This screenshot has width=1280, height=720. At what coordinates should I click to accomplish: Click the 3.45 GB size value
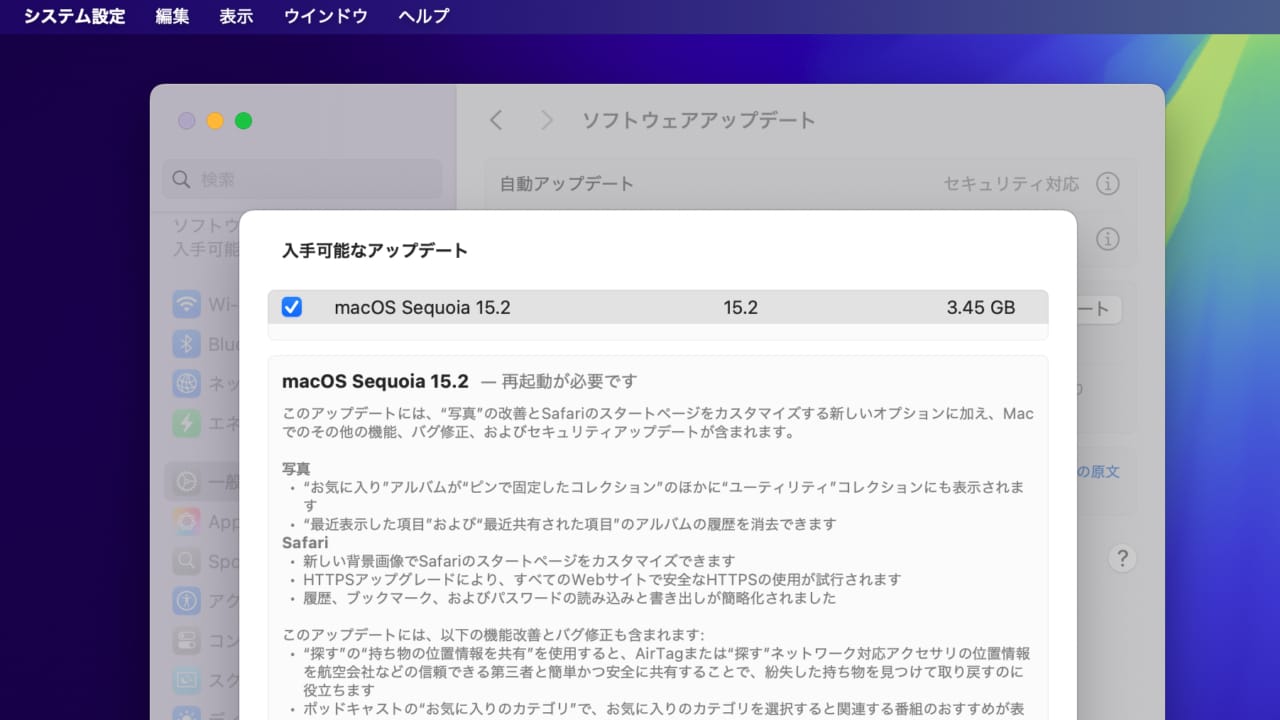(980, 308)
